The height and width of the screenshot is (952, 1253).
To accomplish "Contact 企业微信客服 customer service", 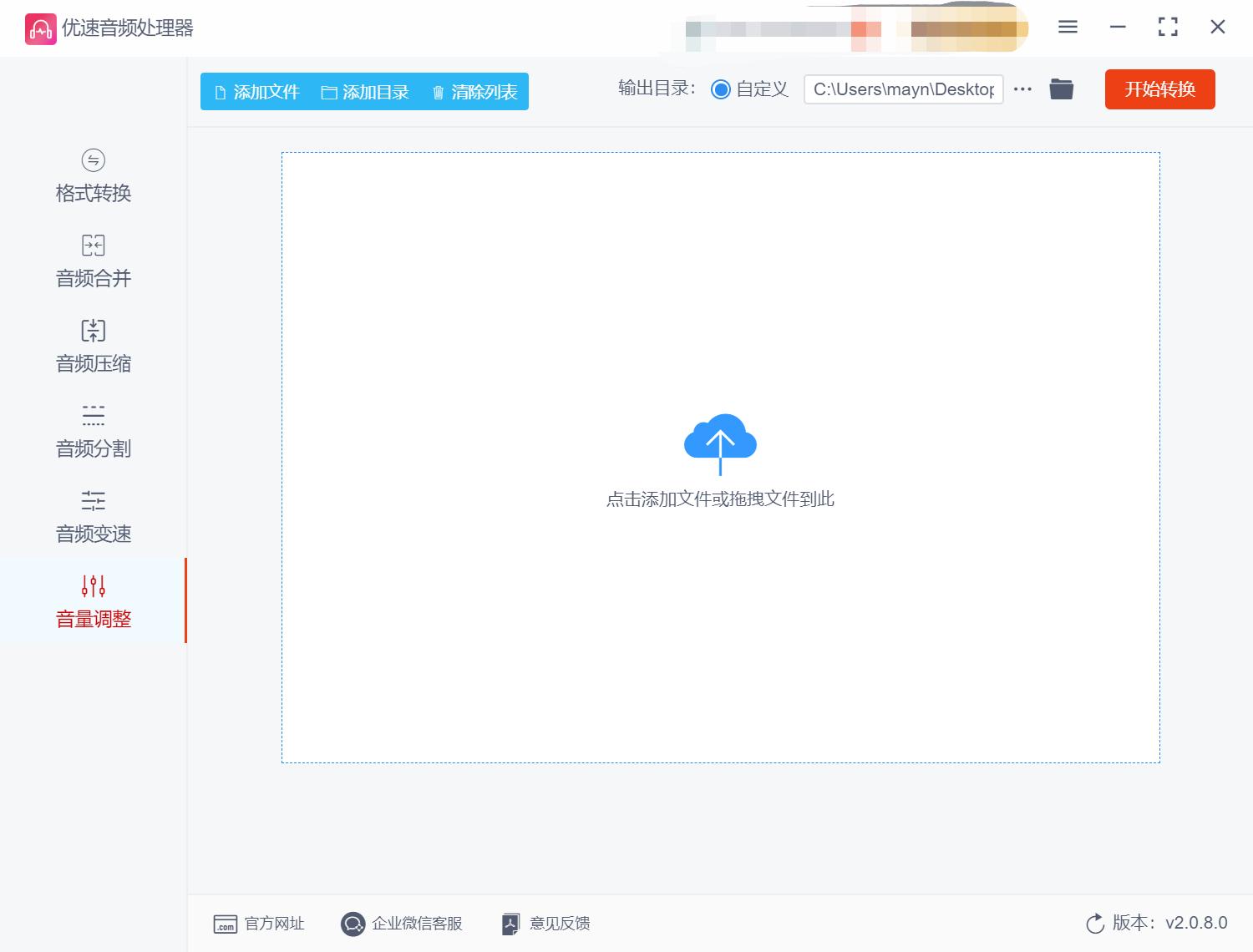I will [403, 924].
